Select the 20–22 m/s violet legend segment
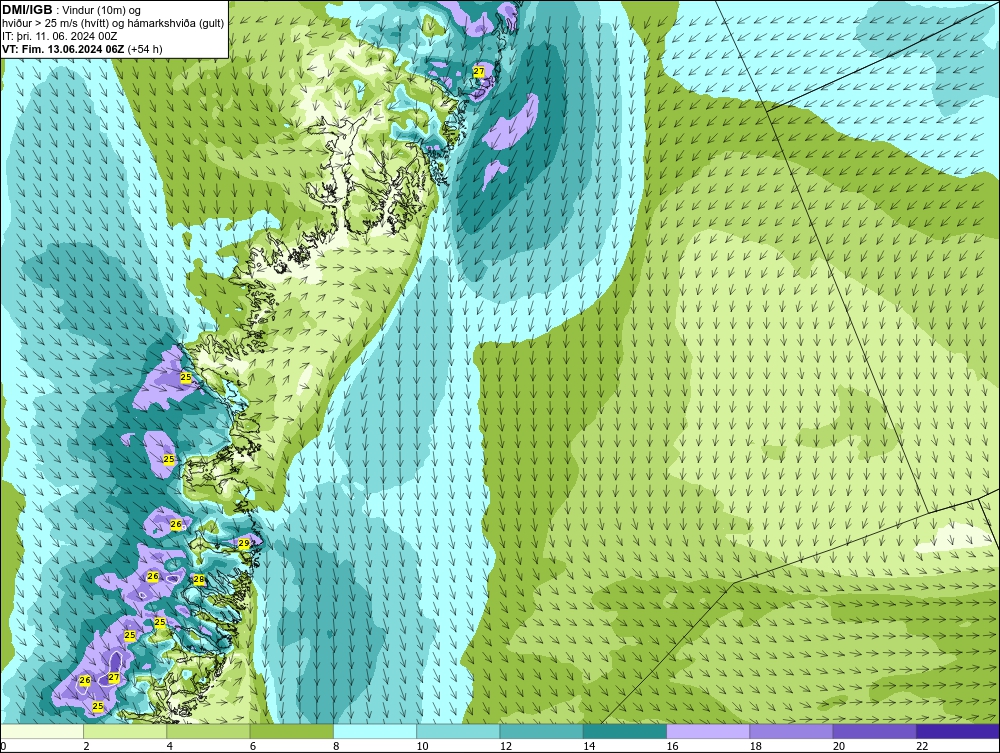Screen dimensions: 1000x753 [x=874, y=731]
